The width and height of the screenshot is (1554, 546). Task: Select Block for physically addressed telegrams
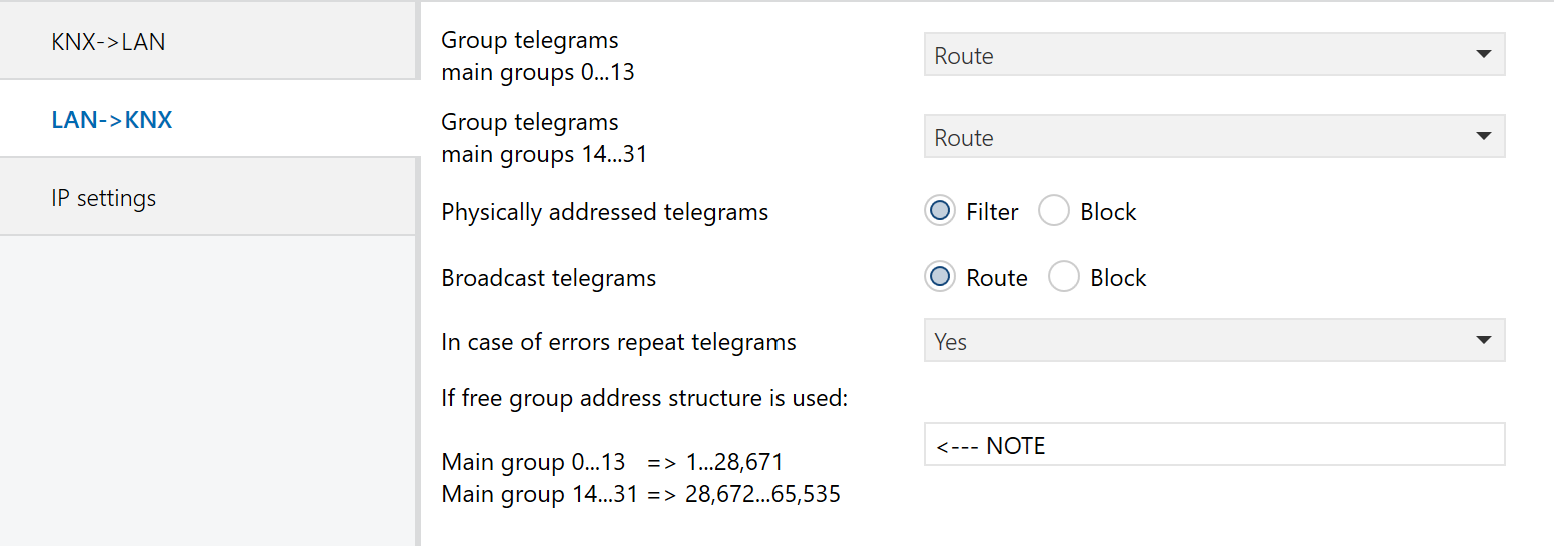pyautogui.click(x=1054, y=212)
